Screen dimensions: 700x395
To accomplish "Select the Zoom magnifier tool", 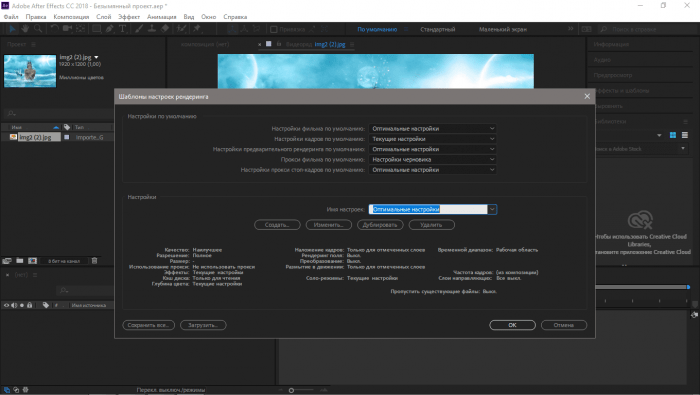I will pos(38,29).
